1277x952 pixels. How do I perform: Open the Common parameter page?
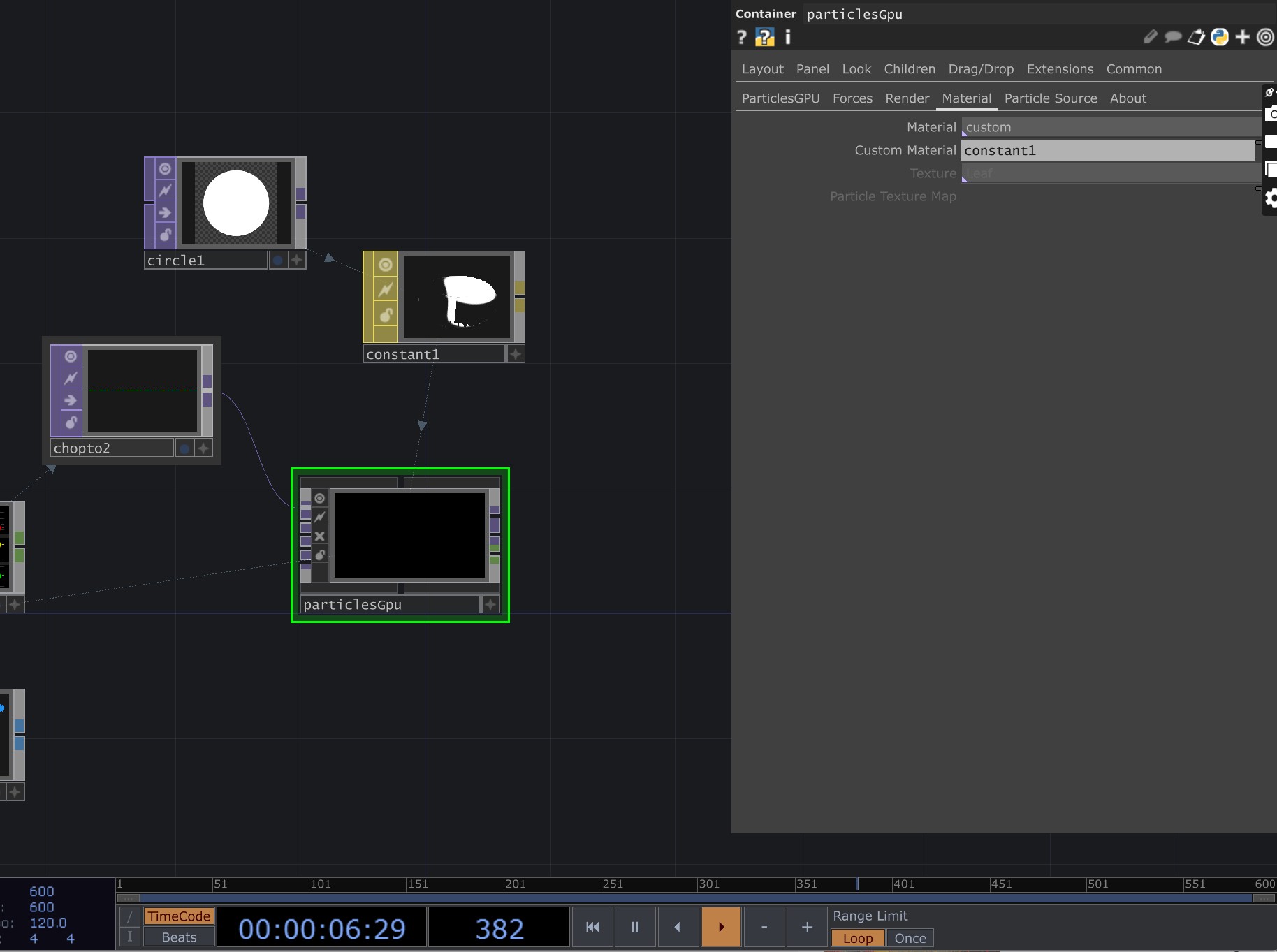point(1134,69)
